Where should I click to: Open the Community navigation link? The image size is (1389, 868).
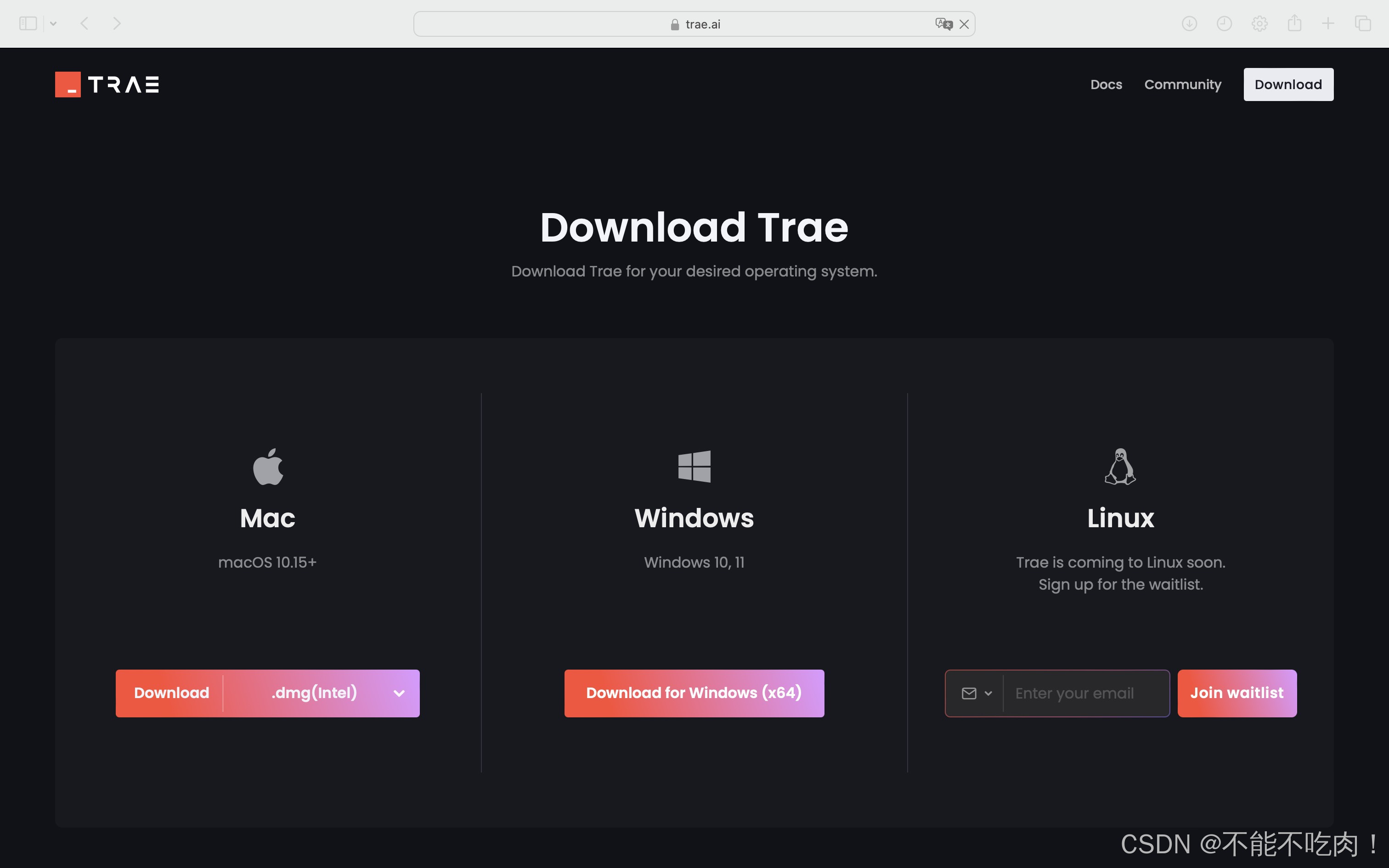[1182, 85]
